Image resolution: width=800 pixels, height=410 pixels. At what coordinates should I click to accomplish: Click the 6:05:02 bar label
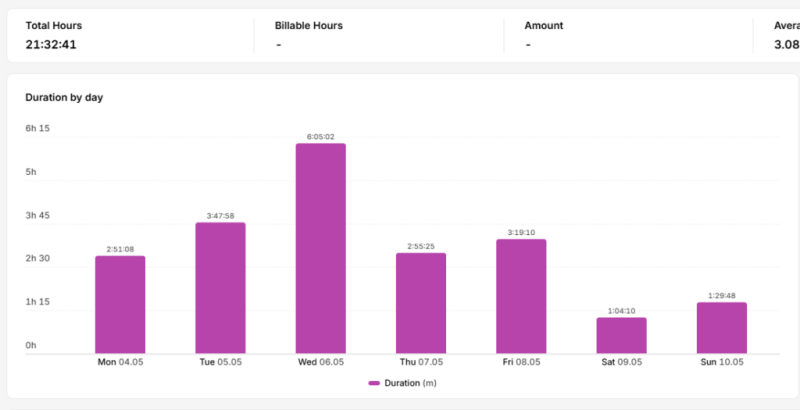pos(320,137)
